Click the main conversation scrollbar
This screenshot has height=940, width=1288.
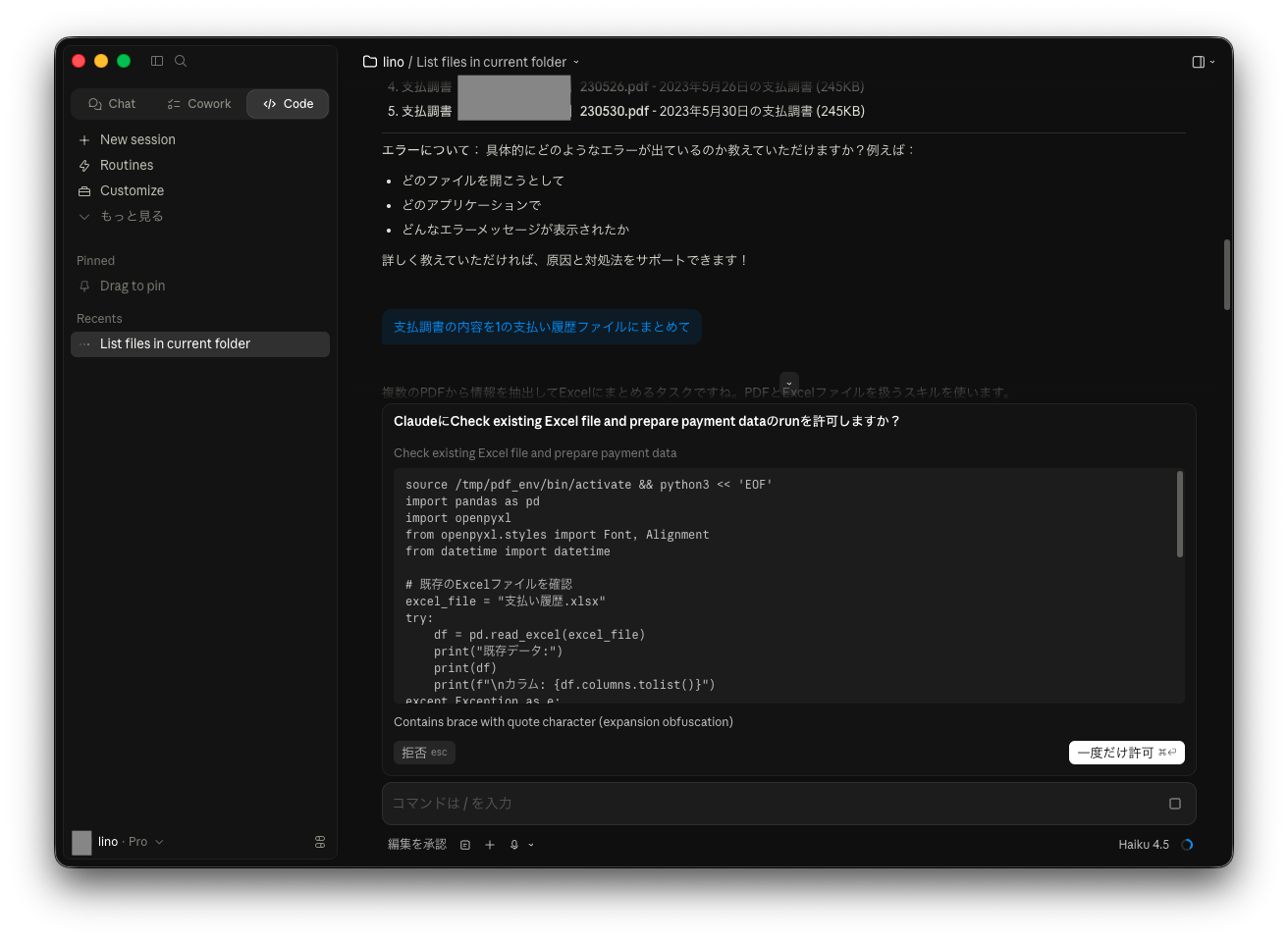point(1227,275)
